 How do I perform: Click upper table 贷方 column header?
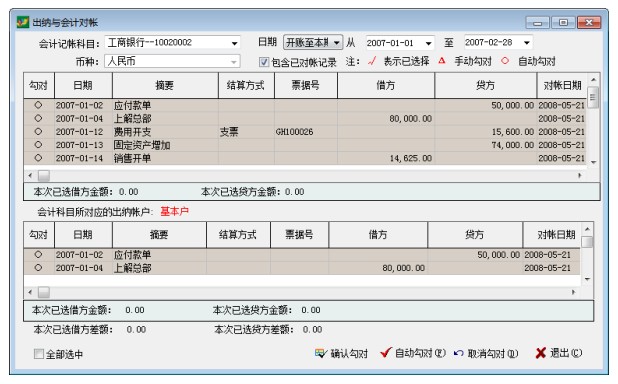(486, 85)
